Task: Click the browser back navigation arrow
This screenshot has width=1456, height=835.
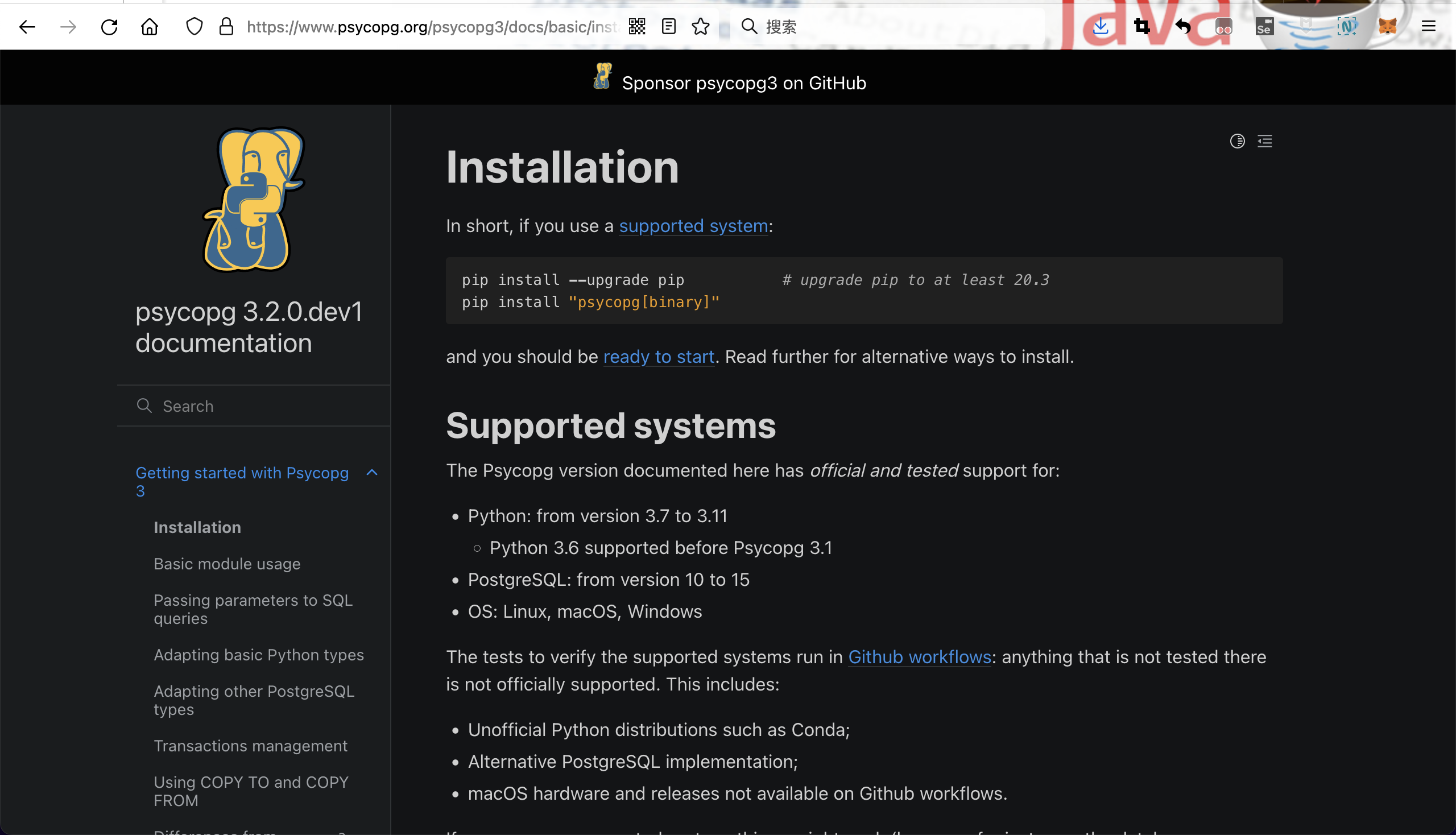Action: point(27,27)
